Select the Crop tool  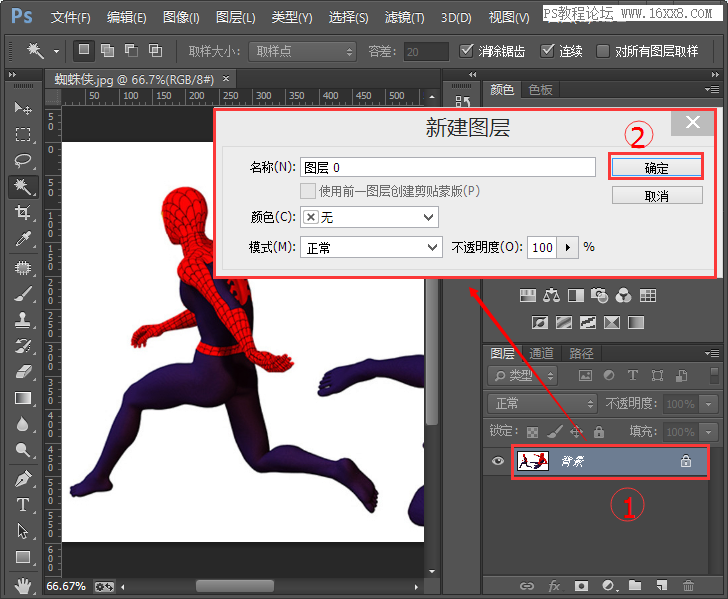pyautogui.click(x=22, y=213)
